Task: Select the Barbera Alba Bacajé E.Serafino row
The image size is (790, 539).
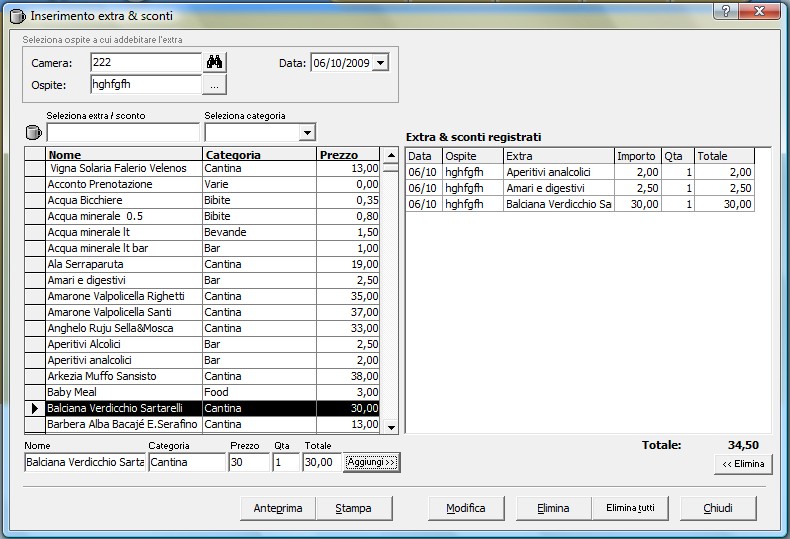Action: (x=202, y=424)
